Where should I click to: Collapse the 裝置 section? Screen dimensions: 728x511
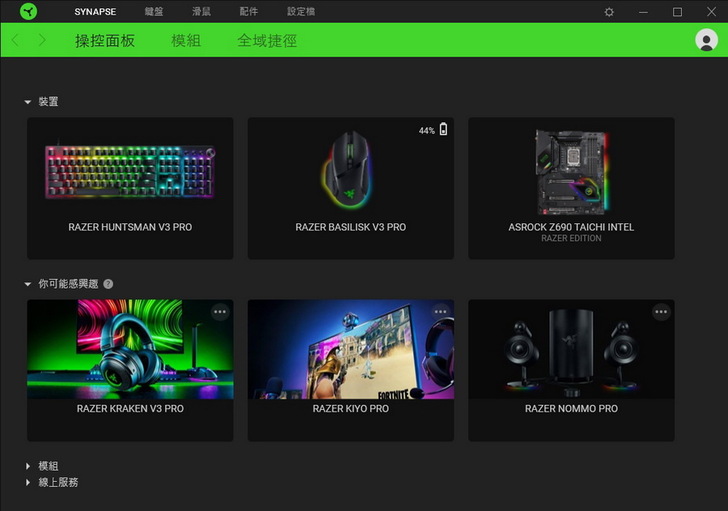pos(28,102)
